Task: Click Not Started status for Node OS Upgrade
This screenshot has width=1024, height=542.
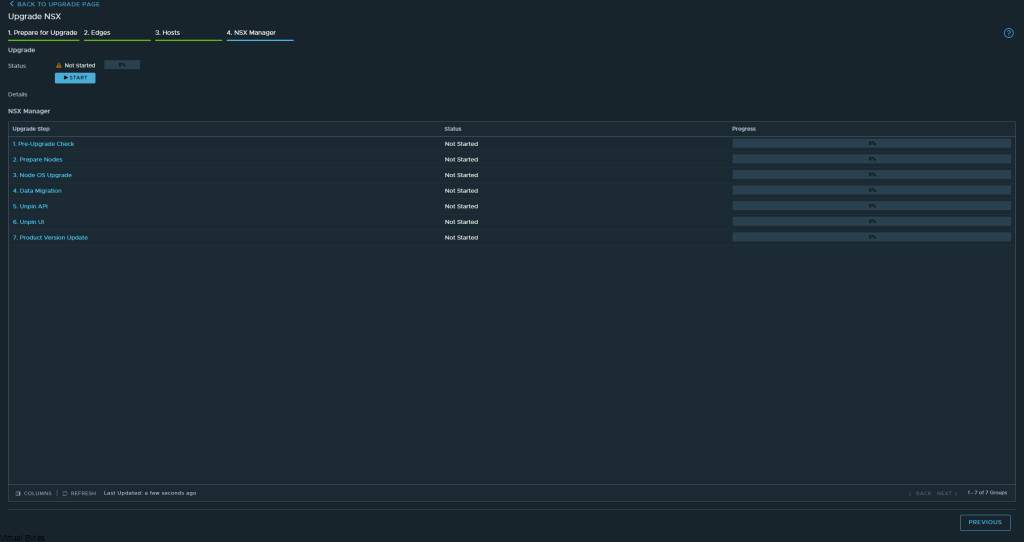Action: click(x=461, y=175)
